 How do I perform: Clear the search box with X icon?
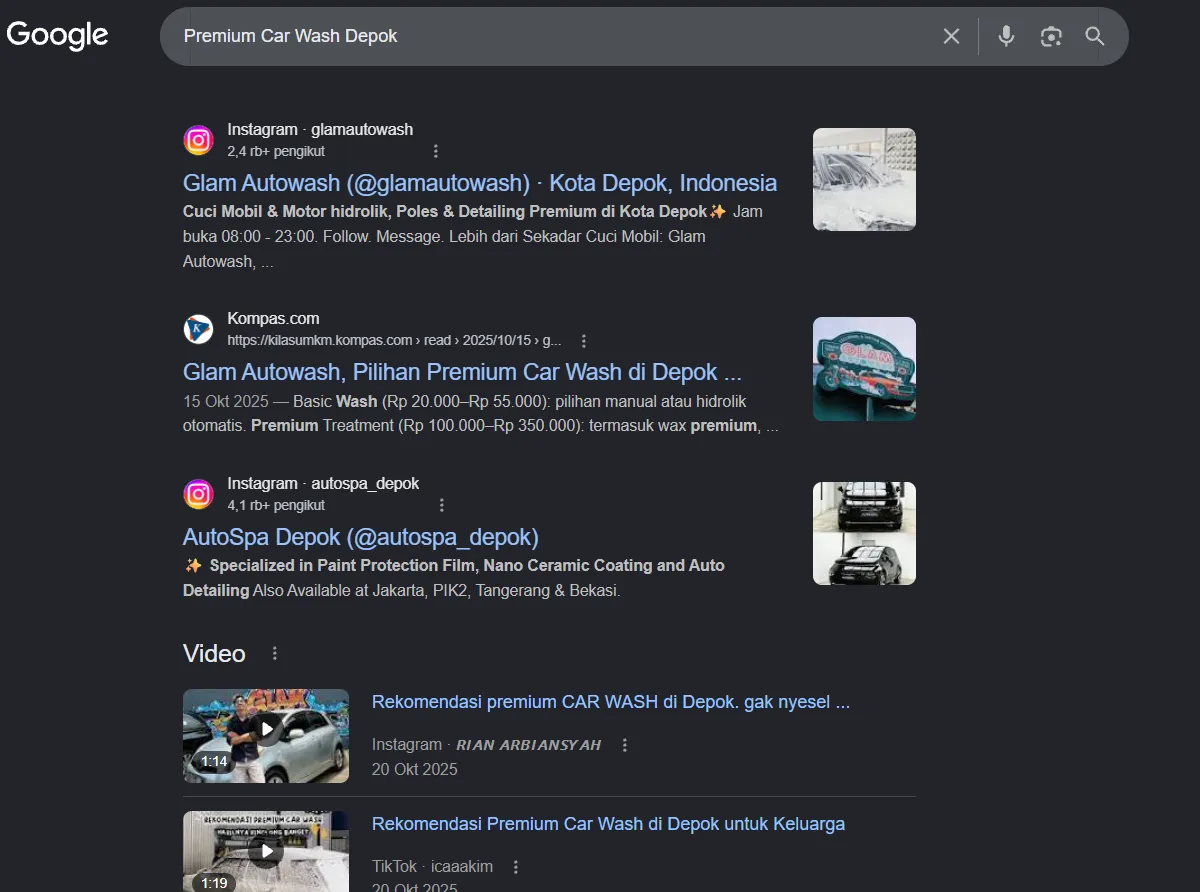coord(951,36)
